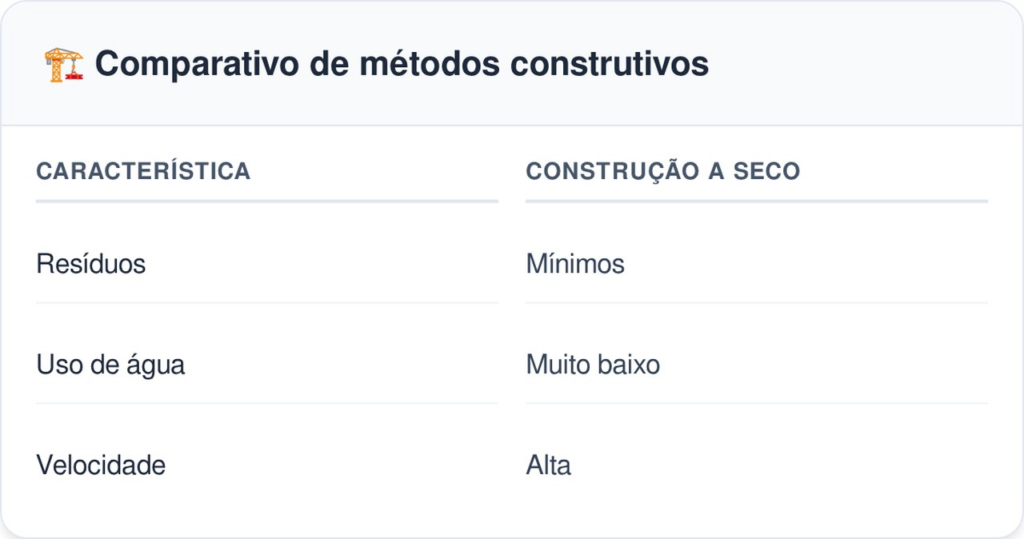
Task: Select the 'Uso de água' row label
Action: click(110, 365)
